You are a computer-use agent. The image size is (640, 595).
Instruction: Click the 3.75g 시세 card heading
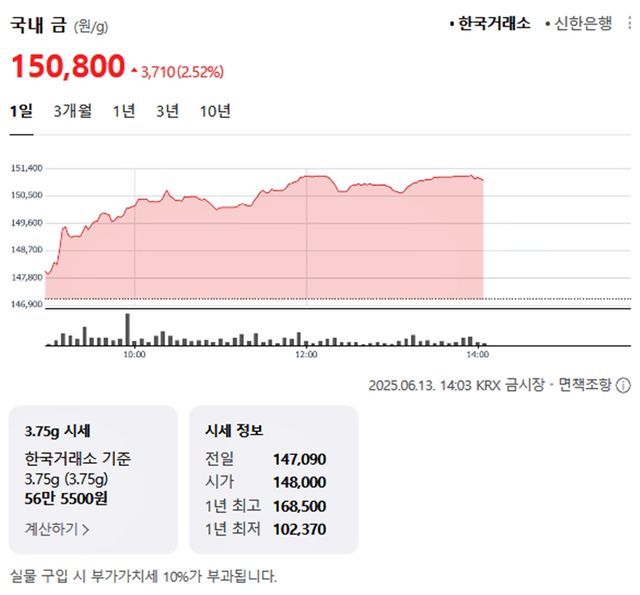[x=58, y=431]
